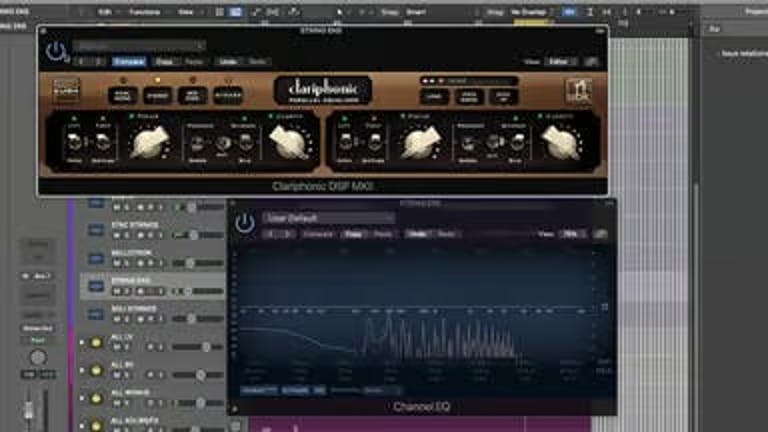Enable Analyzer in Channel EQ
The image size is (768, 432).
tap(259, 390)
